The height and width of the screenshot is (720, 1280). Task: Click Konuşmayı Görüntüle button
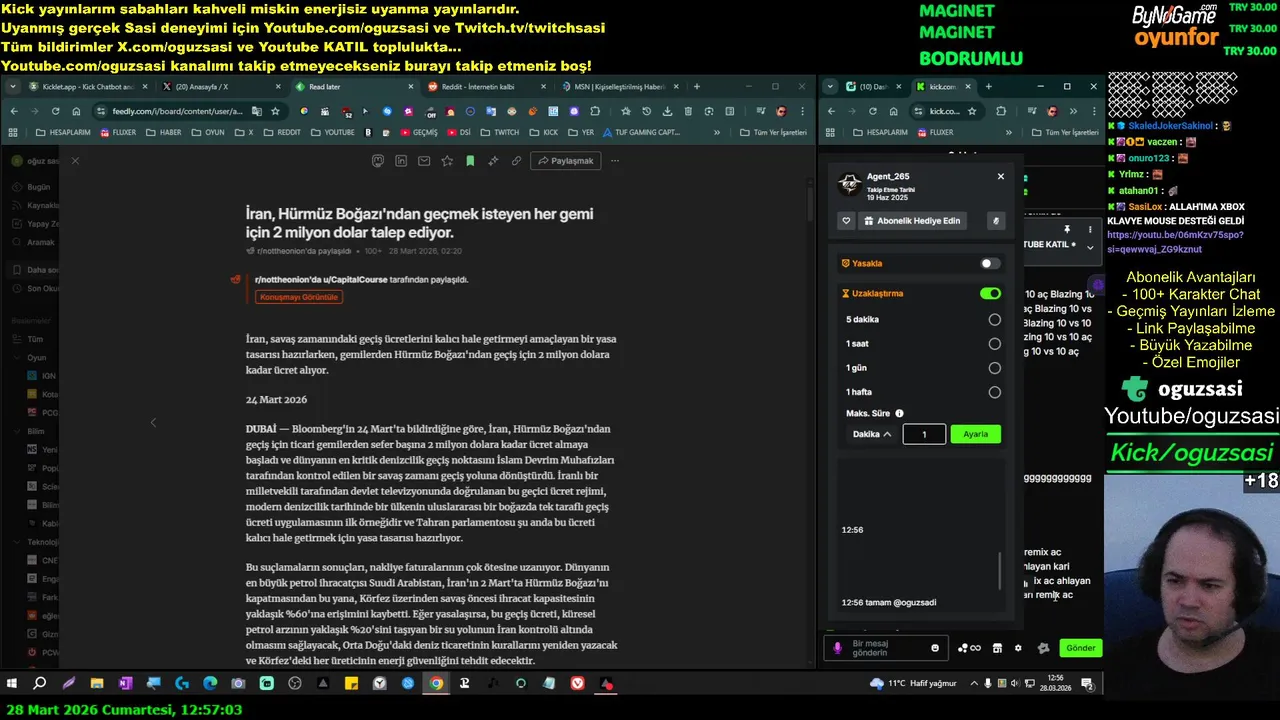[x=299, y=297]
